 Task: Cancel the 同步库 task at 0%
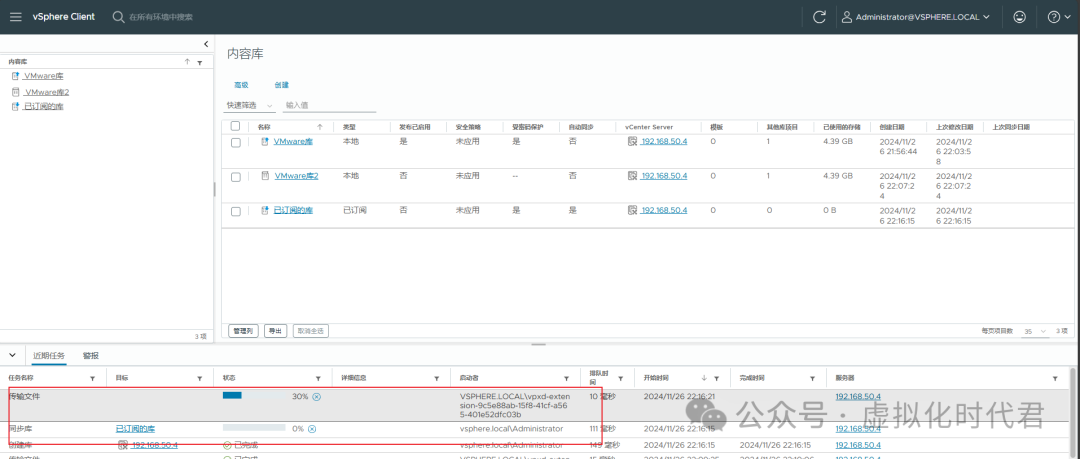click(311, 429)
